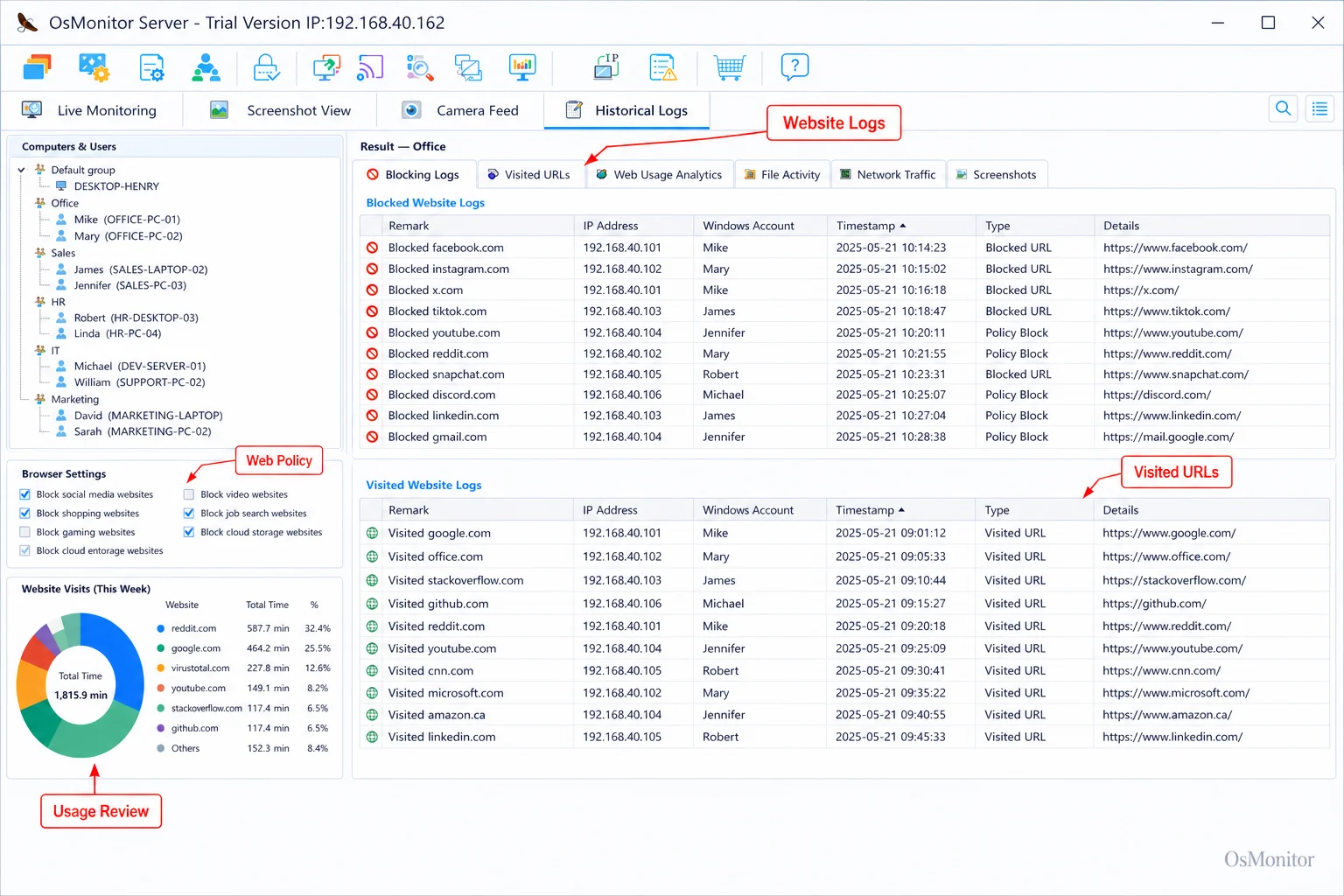Click the OsMonitor bird logo in title bar

(27, 23)
